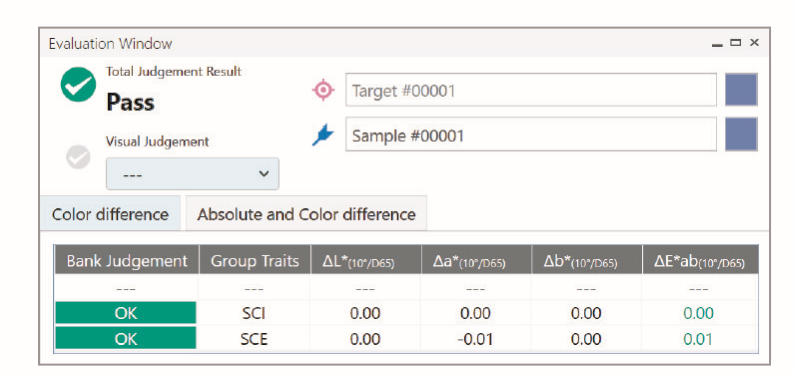Select the Bank Judgement column header

(127, 260)
